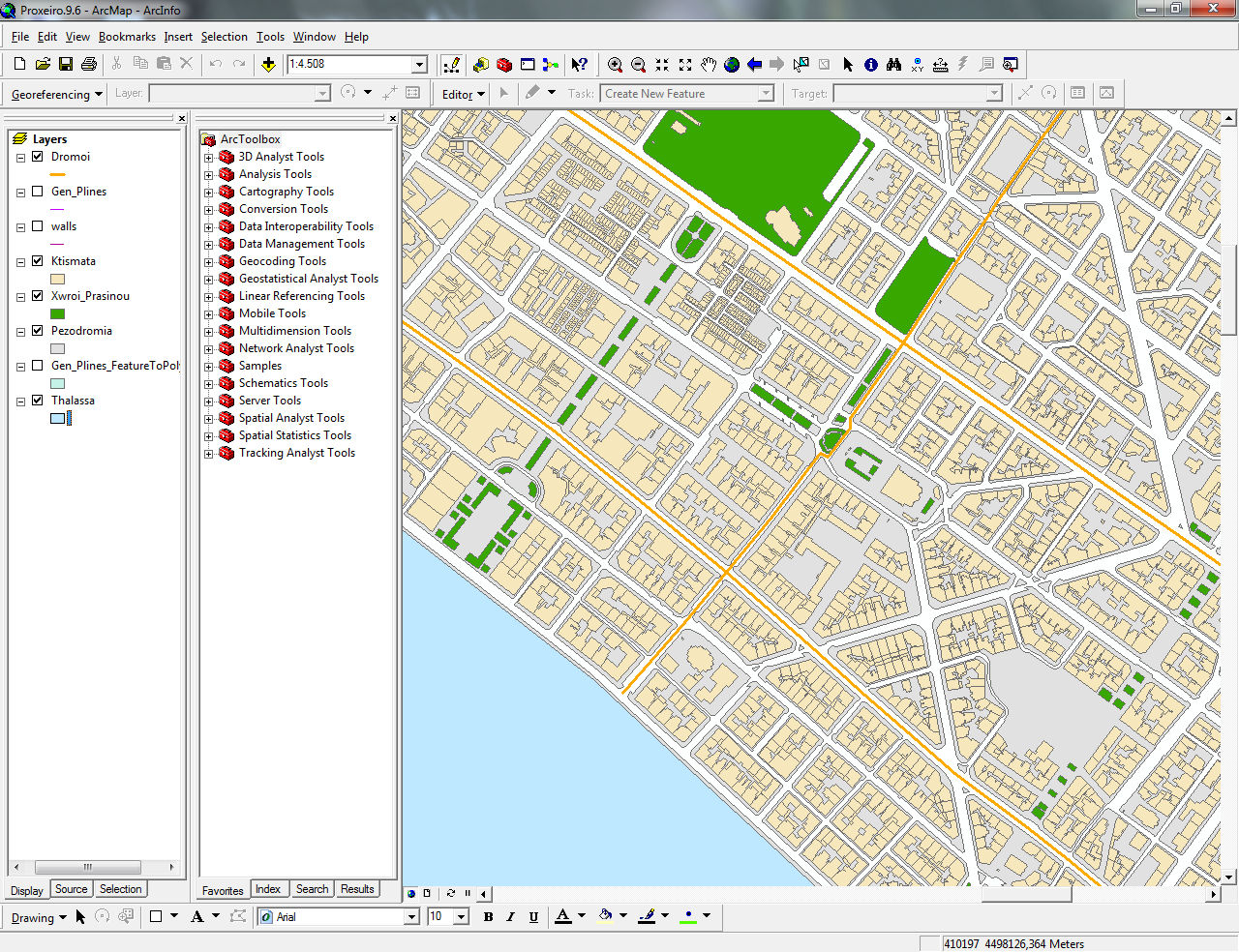Enable the Gen_Plines layer checkbox
The height and width of the screenshot is (952, 1239).
(38, 191)
